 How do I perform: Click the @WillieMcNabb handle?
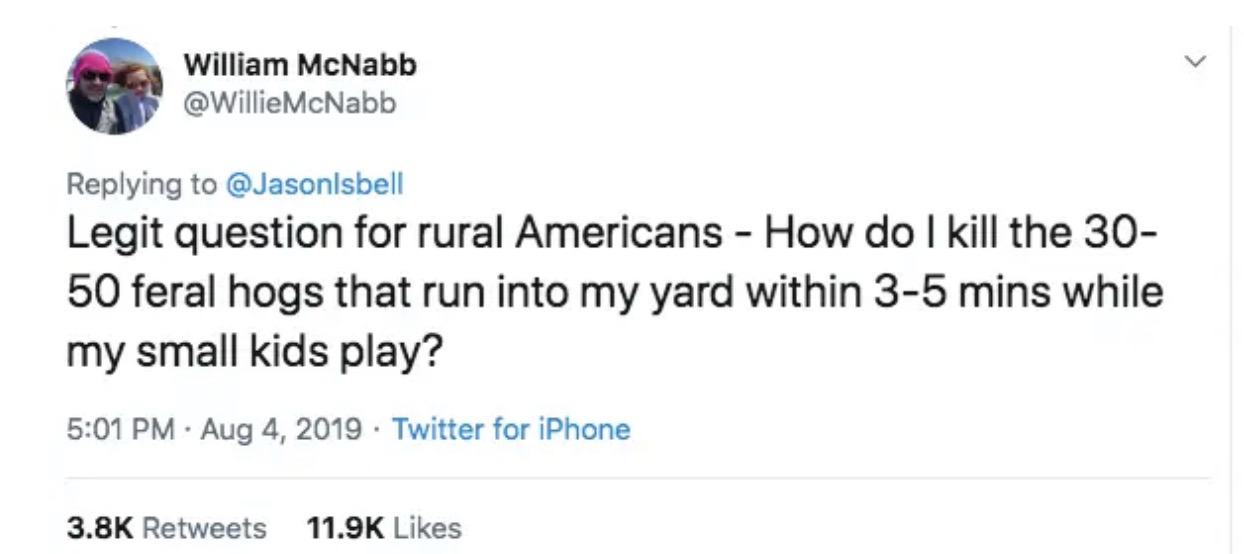(290, 103)
